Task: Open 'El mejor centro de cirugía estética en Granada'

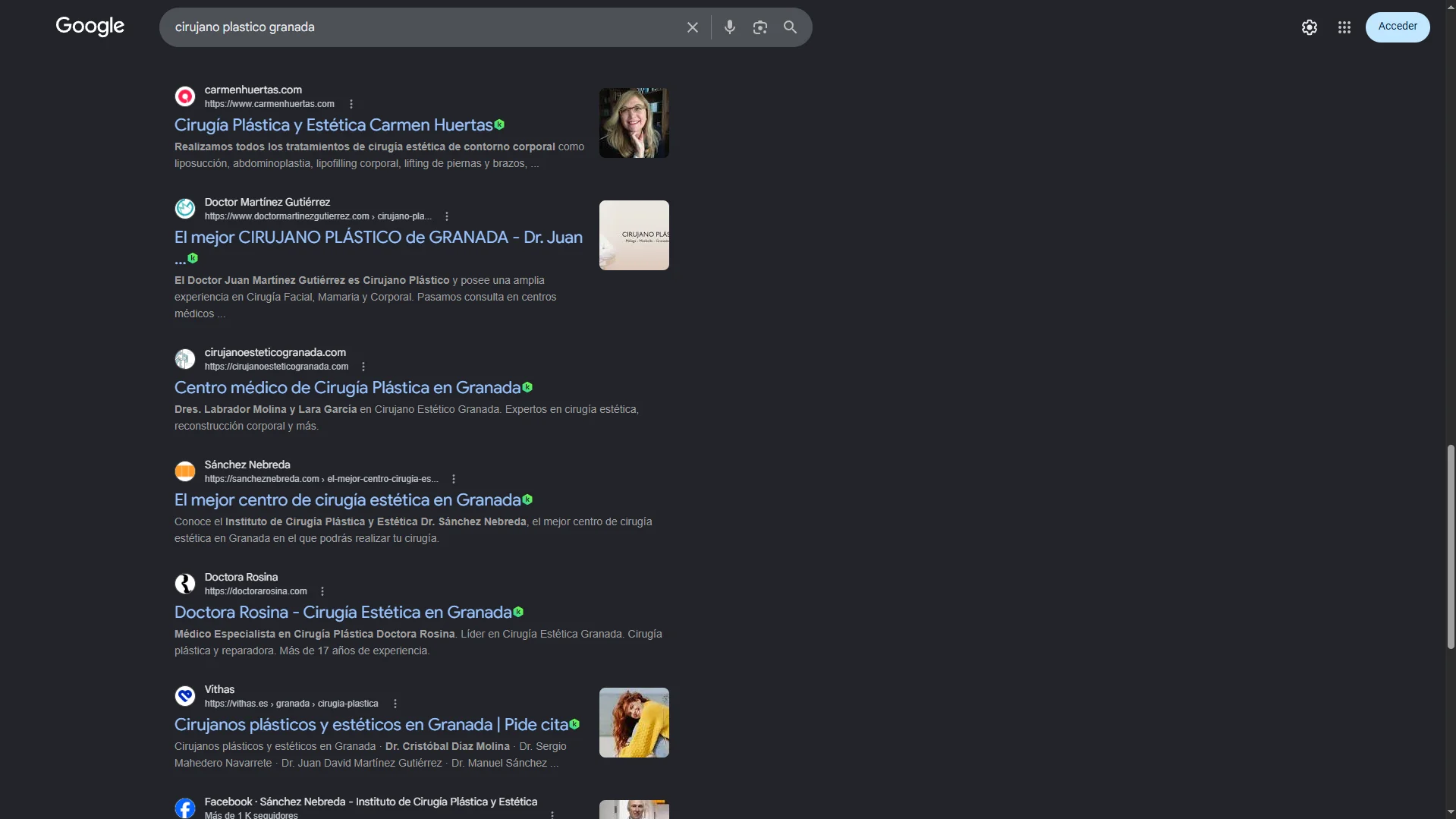Action: point(347,499)
